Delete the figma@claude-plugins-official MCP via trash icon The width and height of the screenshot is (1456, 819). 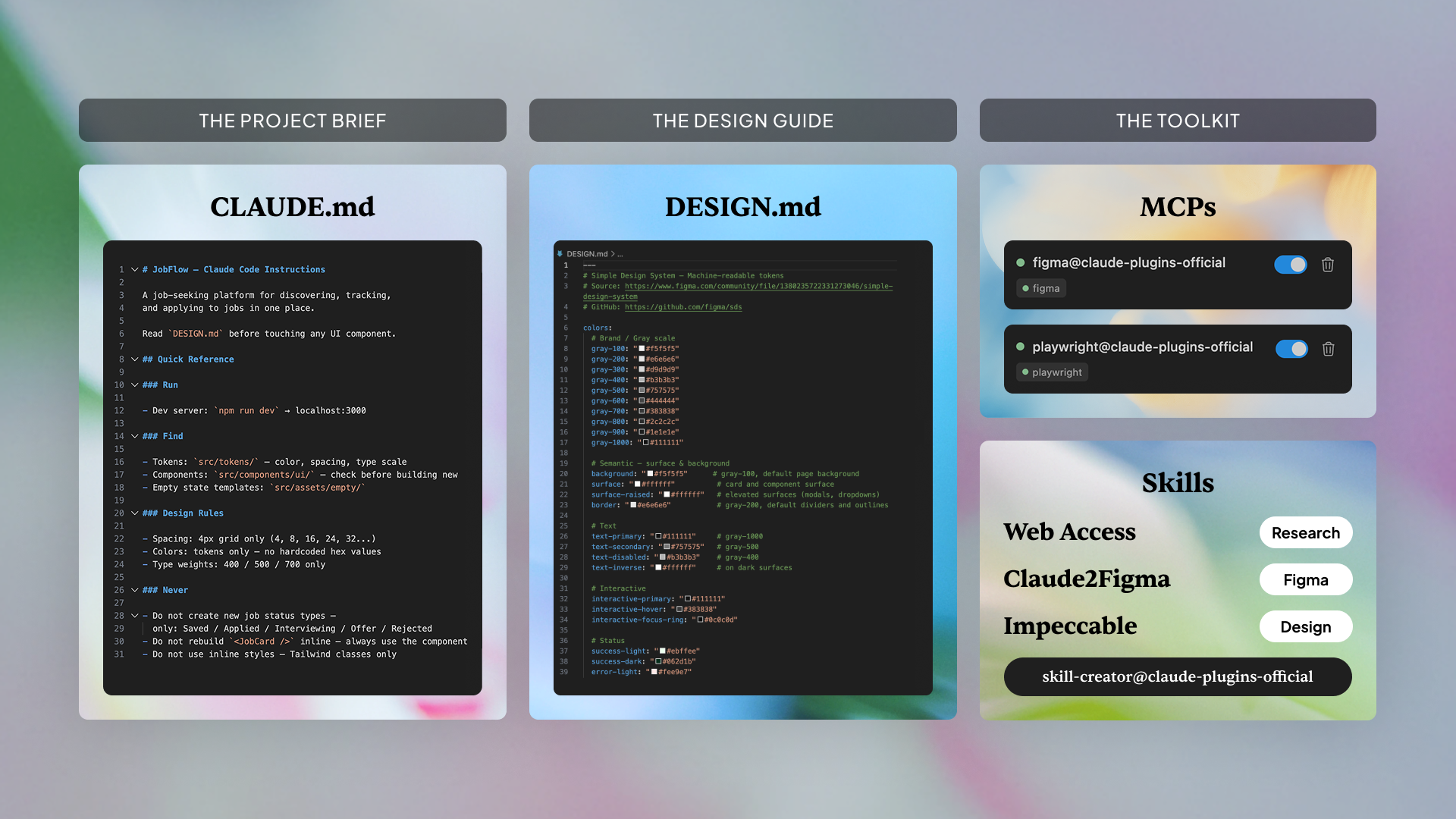pos(1328,265)
